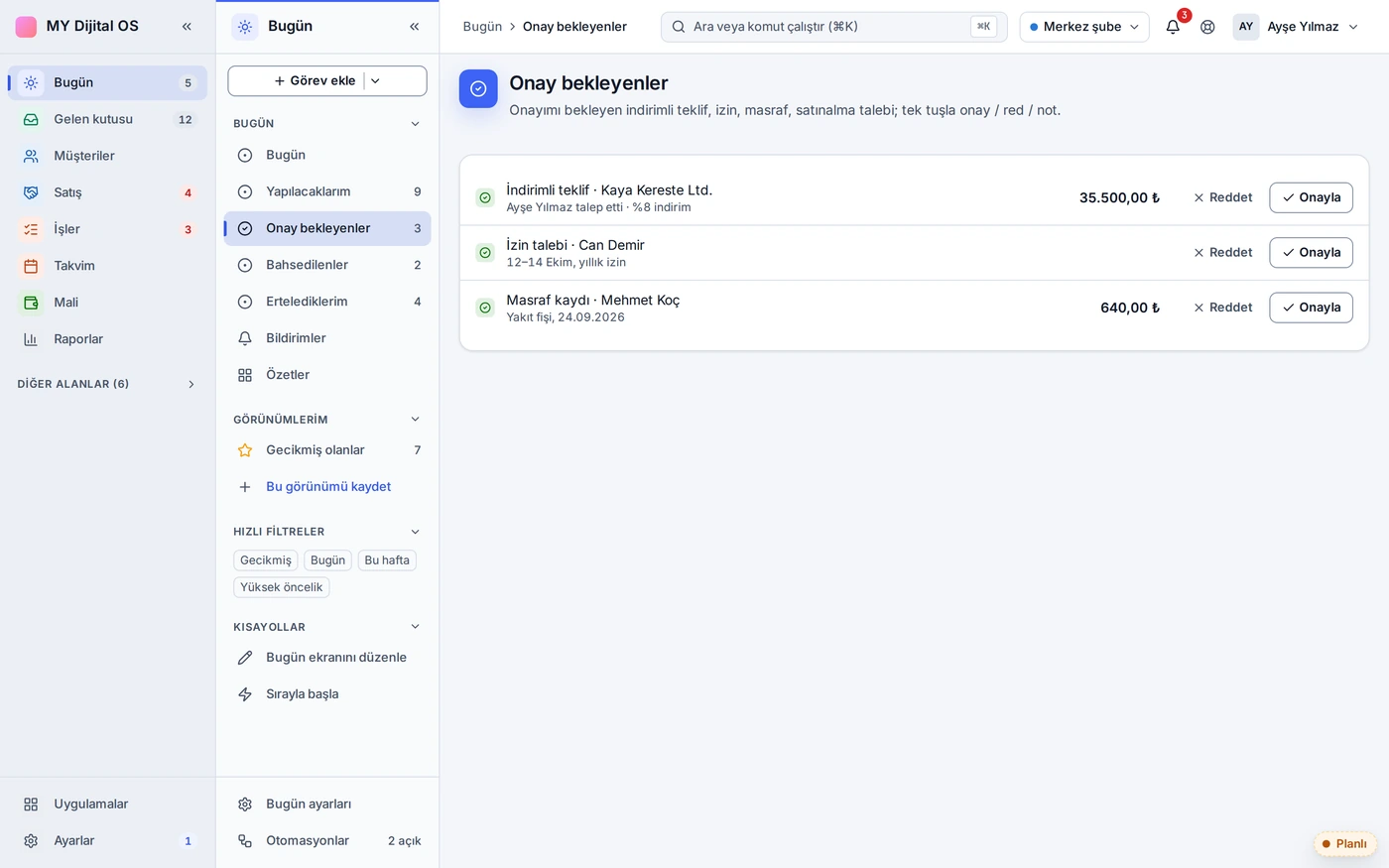Click the Planlı status badge

(x=1344, y=844)
